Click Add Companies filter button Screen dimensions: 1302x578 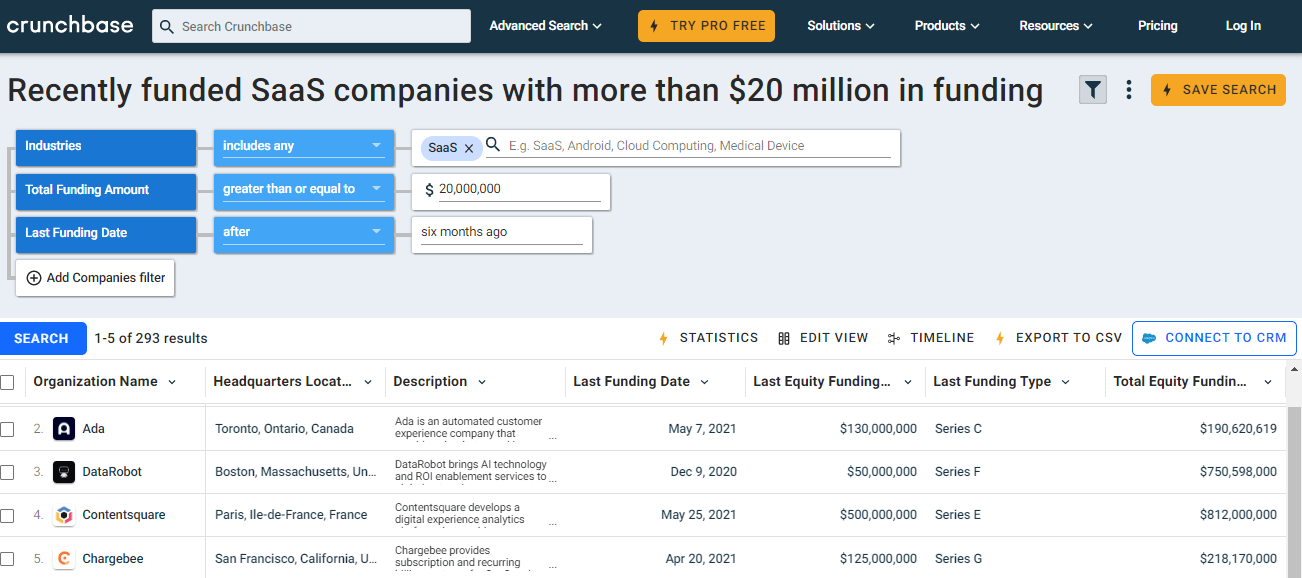(x=96, y=278)
